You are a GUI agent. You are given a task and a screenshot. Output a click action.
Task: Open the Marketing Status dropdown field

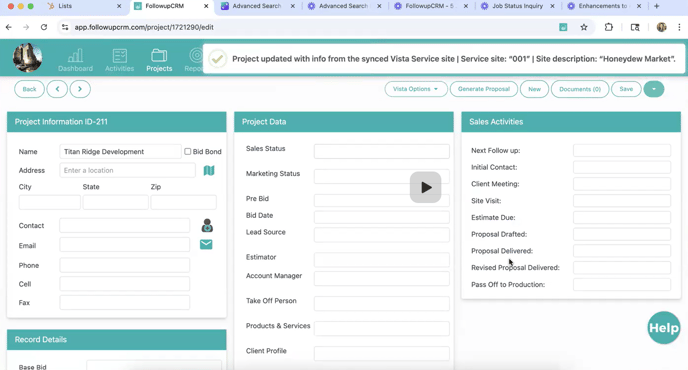(x=382, y=176)
